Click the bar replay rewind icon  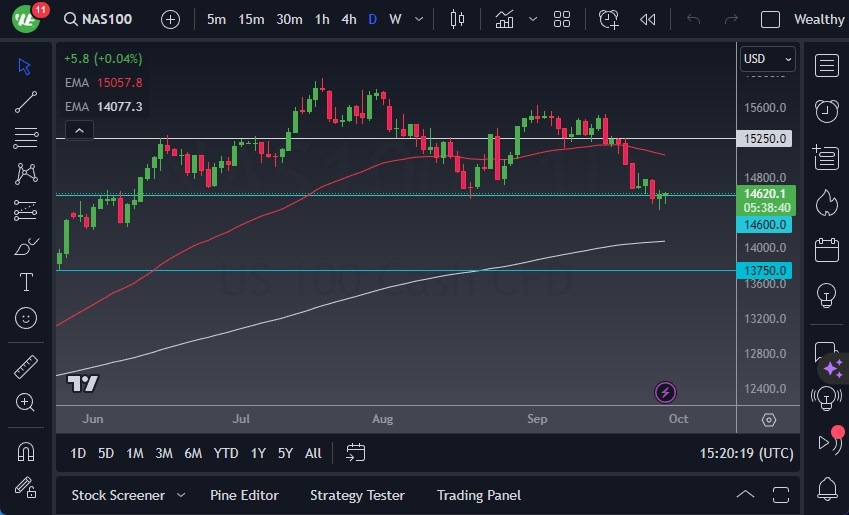[x=647, y=19]
